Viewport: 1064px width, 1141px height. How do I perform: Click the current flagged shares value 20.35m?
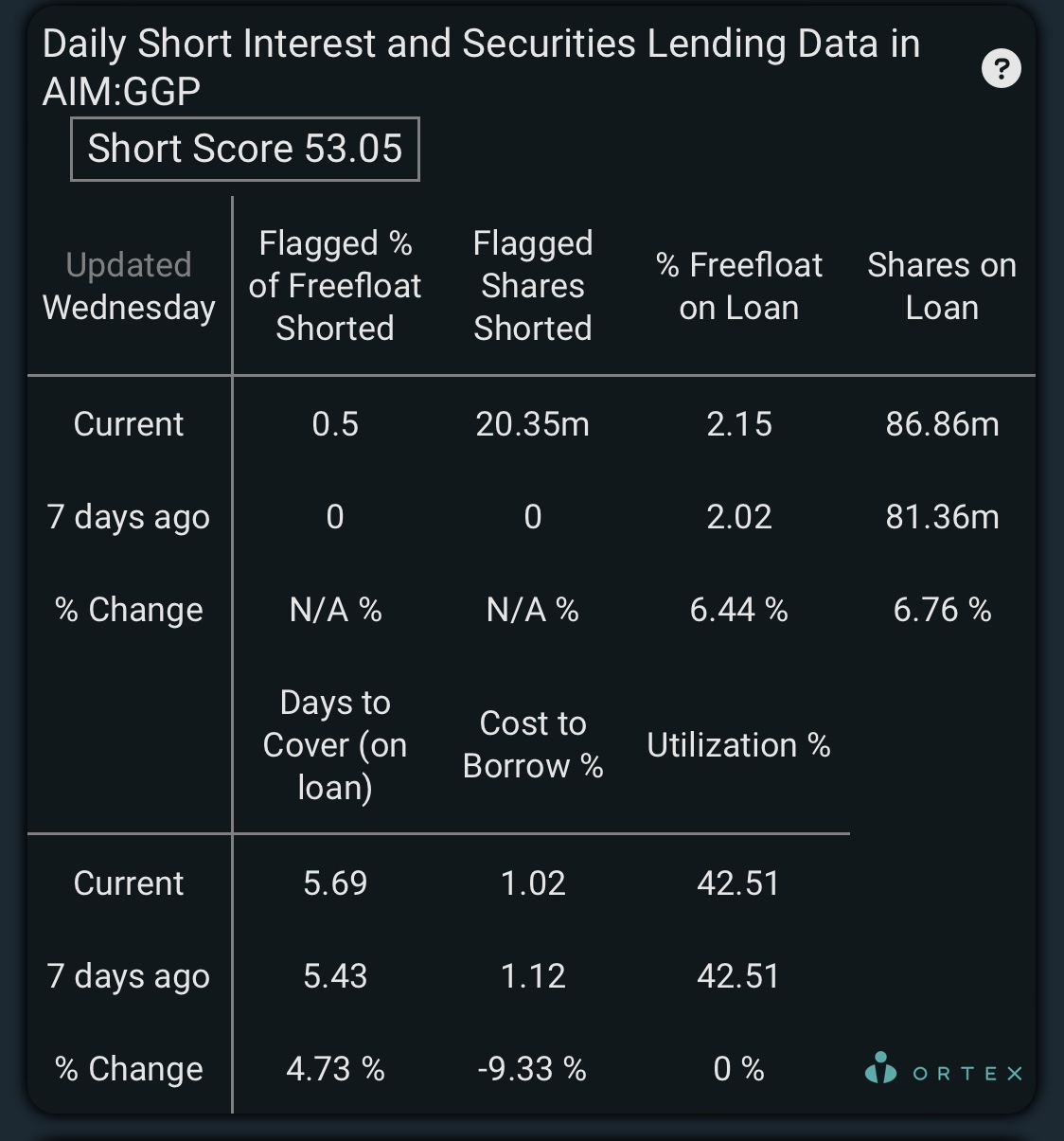point(533,424)
